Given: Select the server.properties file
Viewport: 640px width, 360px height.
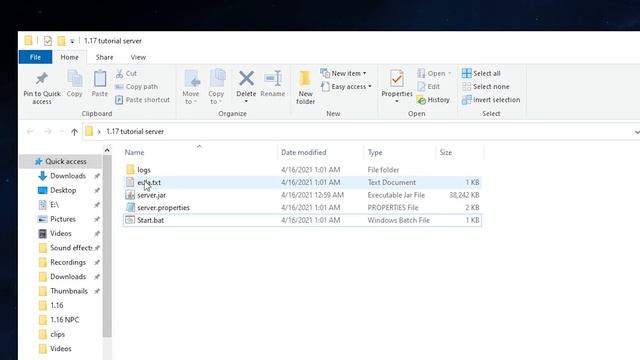Looking at the screenshot, I should (302, 207).
